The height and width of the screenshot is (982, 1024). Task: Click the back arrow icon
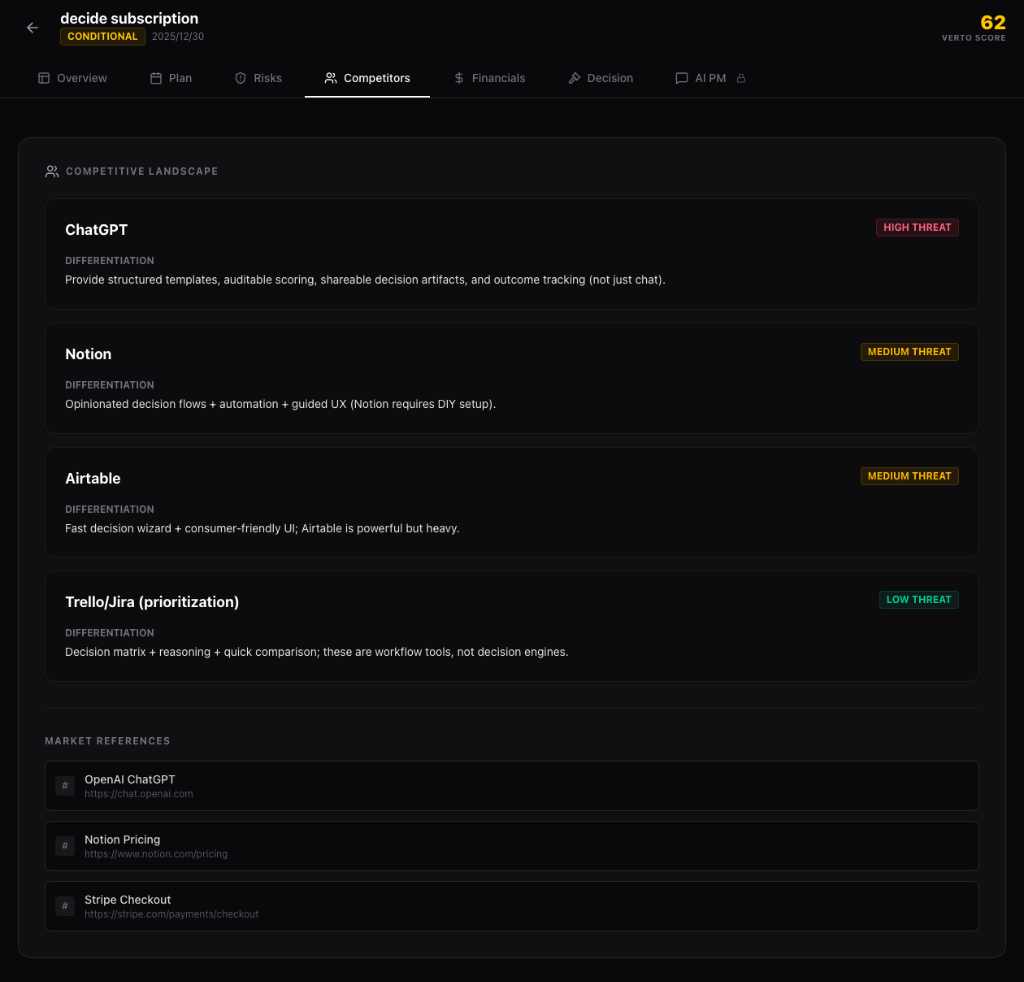point(32,28)
